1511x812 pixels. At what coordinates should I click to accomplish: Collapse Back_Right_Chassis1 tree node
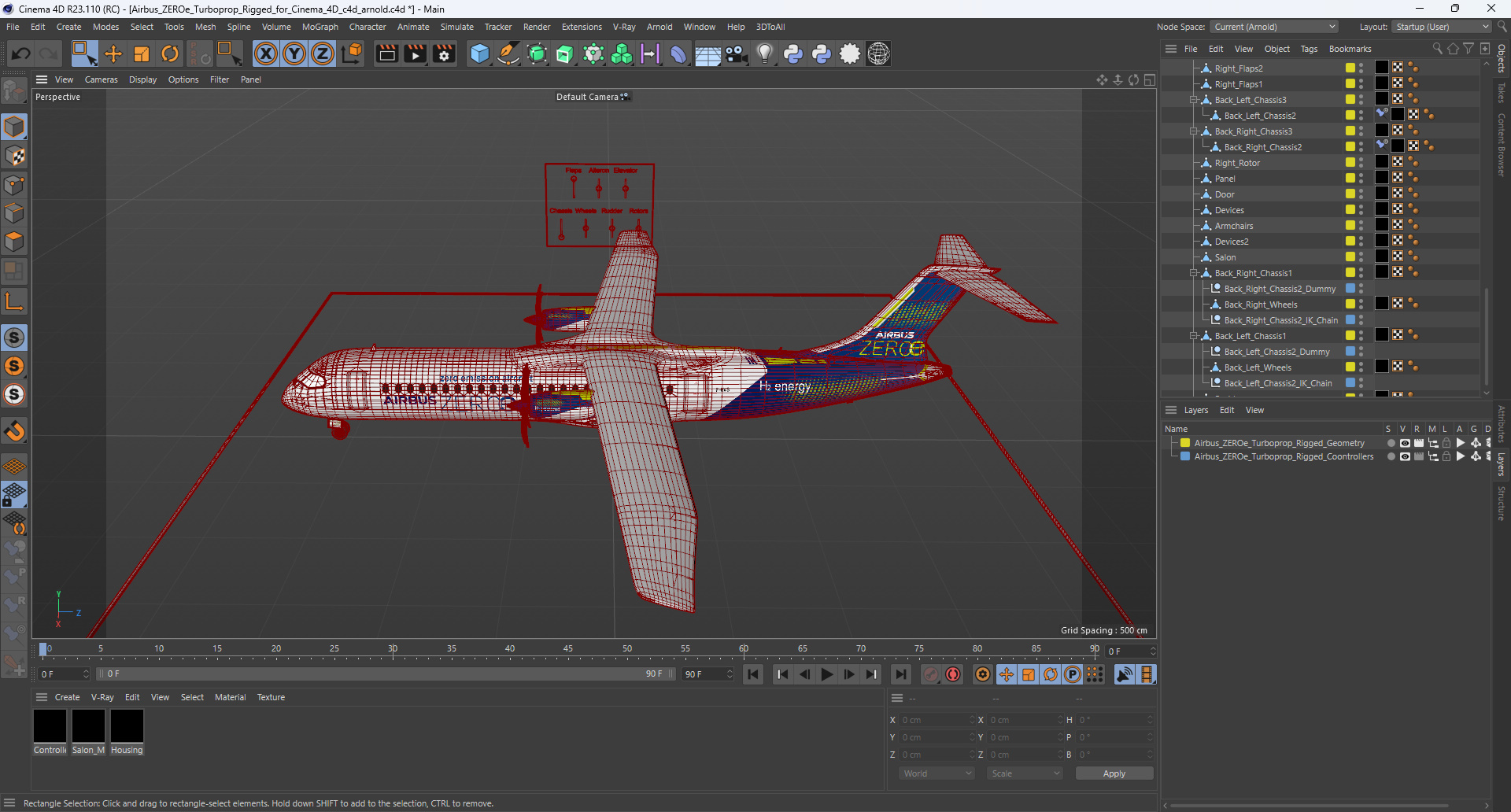1194,273
